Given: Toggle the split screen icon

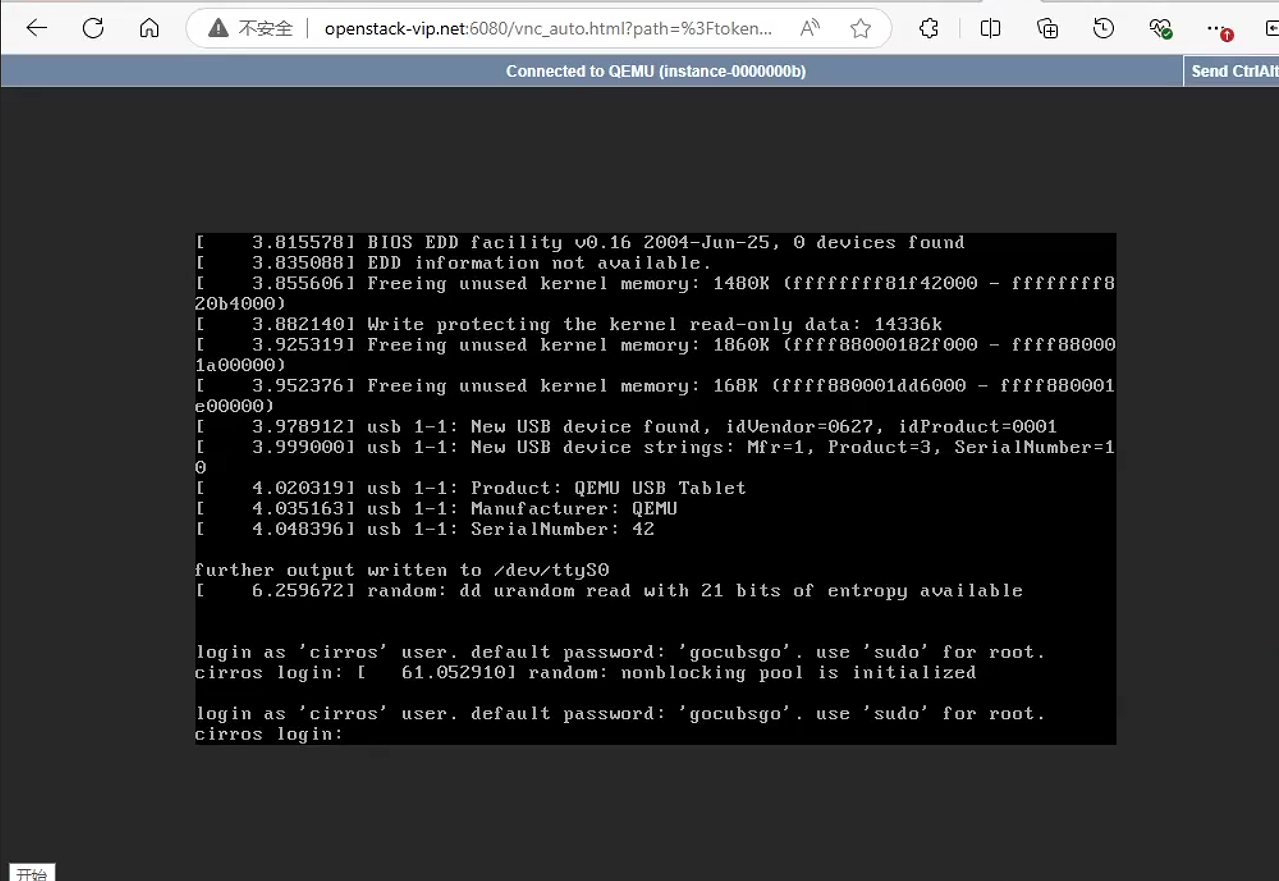Looking at the screenshot, I should click(990, 29).
